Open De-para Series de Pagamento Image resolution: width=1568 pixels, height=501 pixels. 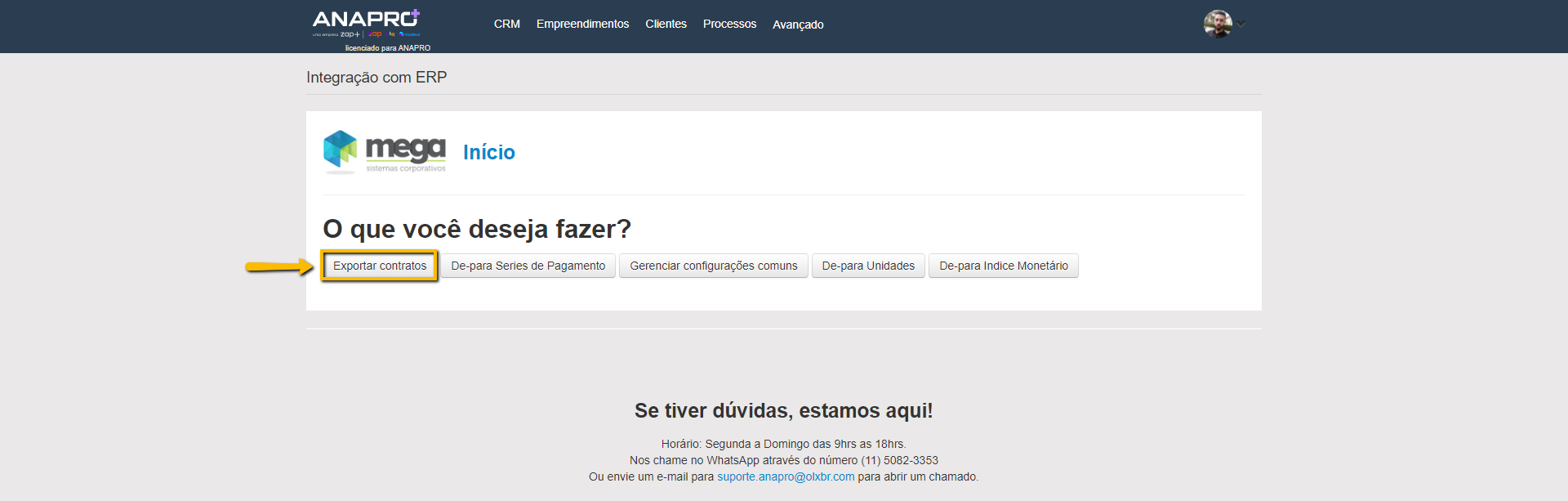point(528,266)
